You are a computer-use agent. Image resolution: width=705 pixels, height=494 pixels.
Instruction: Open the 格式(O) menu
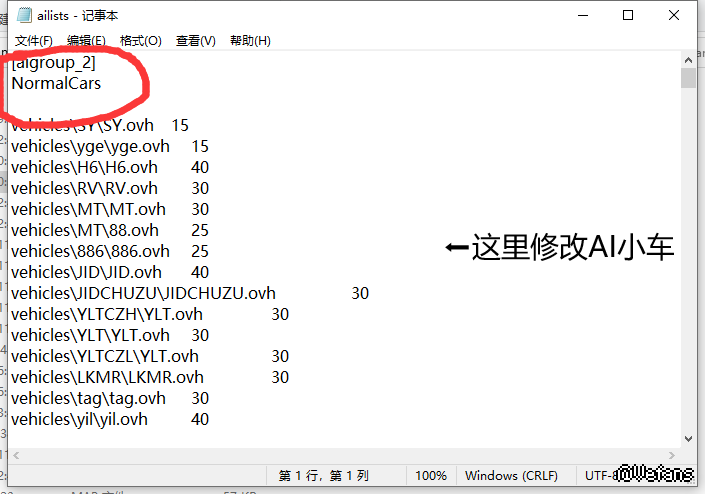(x=140, y=41)
